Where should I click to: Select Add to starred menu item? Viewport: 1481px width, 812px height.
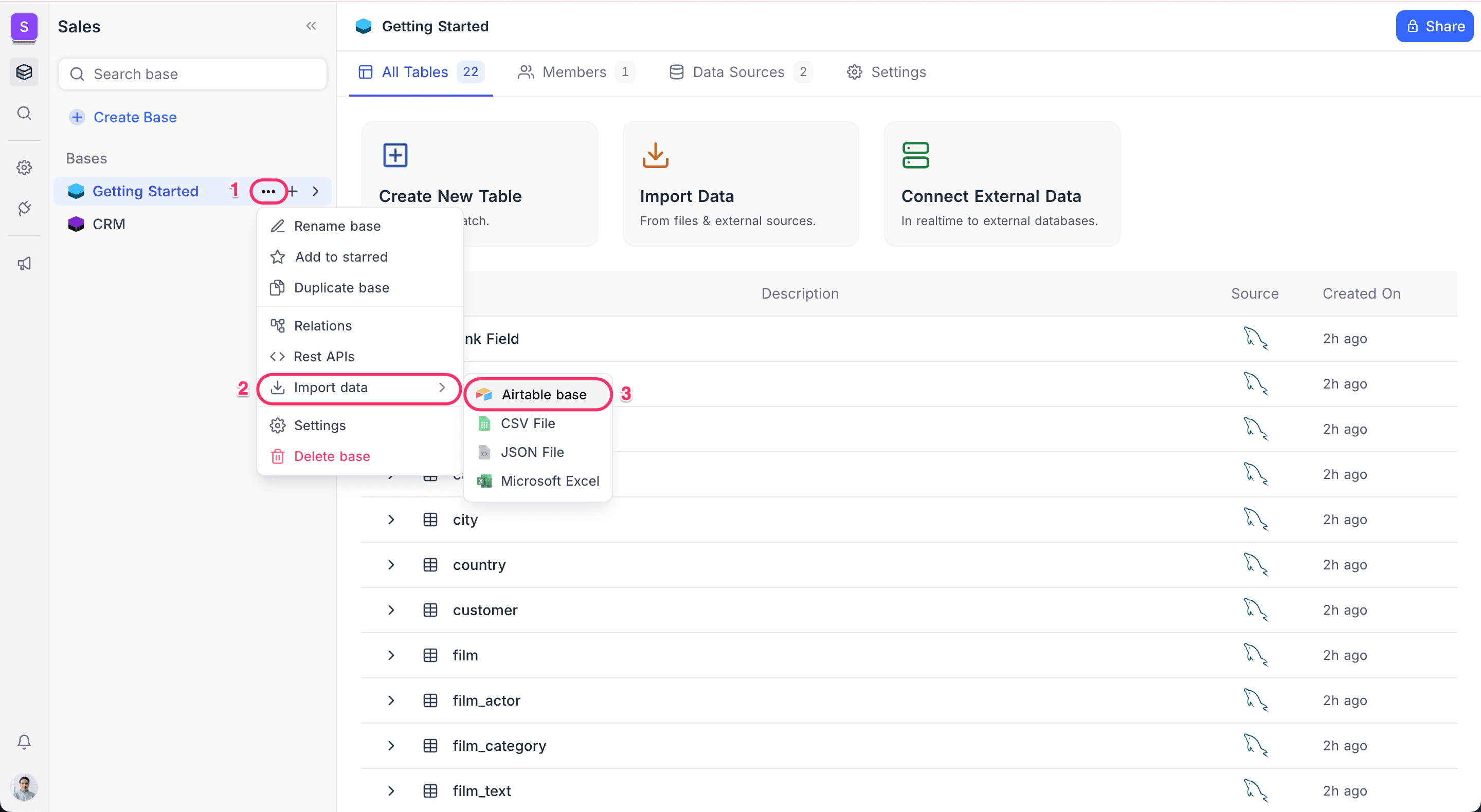(359, 257)
